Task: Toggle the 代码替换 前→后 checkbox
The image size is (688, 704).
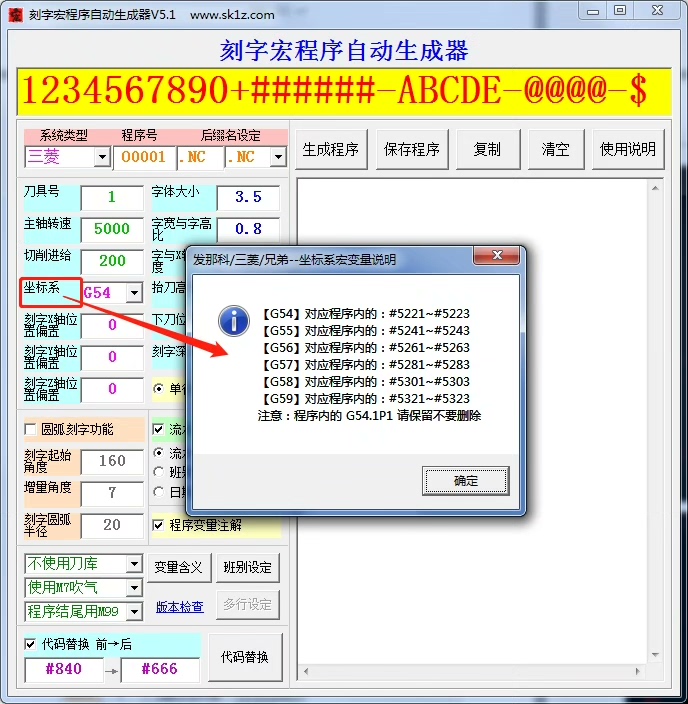Action: [31, 644]
